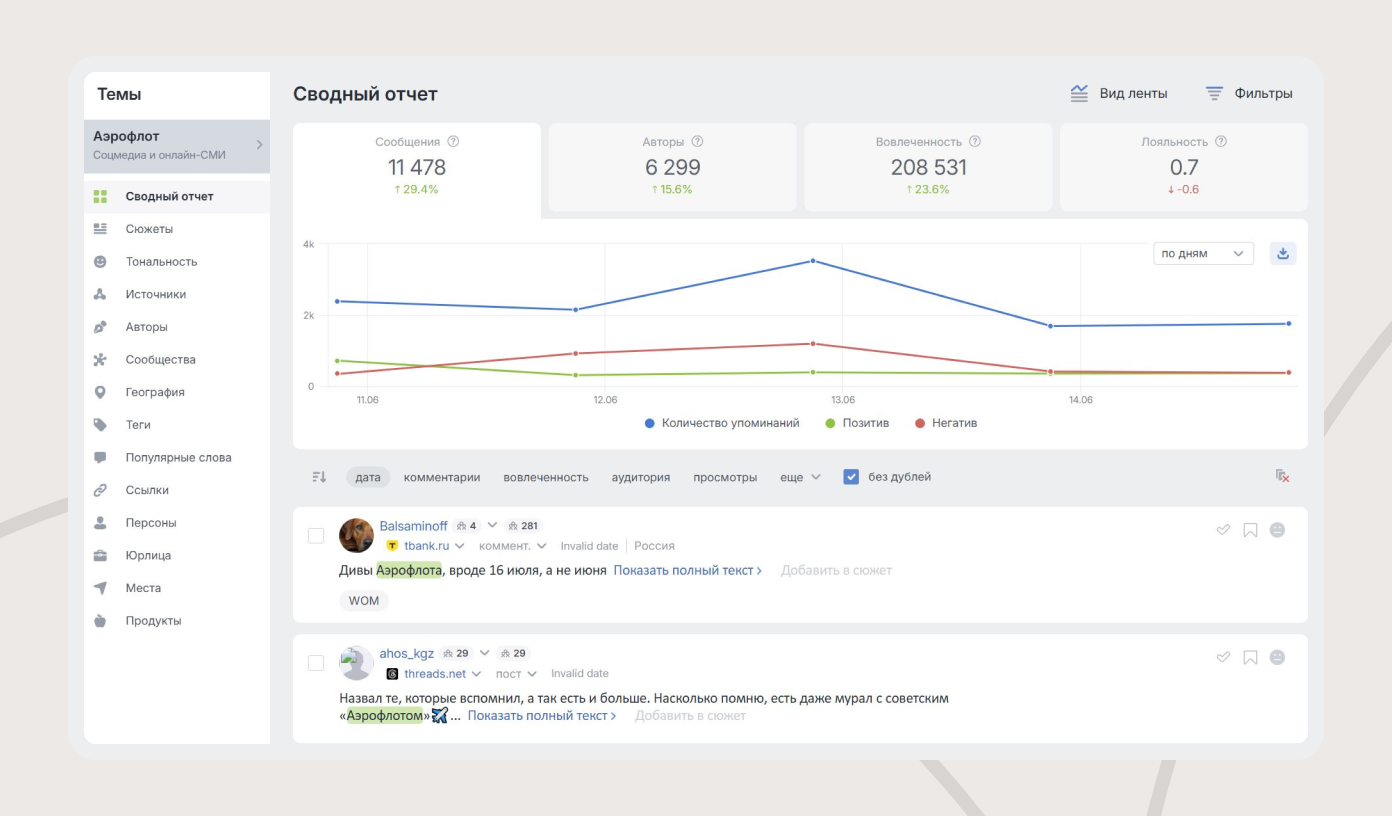Click the WOM tag
The height and width of the screenshot is (816, 1392).
(x=364, y=601)
